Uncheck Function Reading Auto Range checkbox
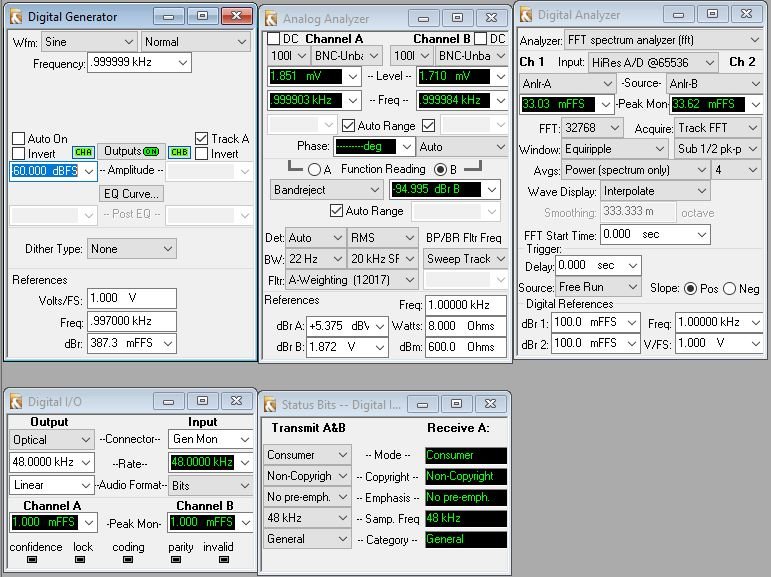 coord(336,211)
